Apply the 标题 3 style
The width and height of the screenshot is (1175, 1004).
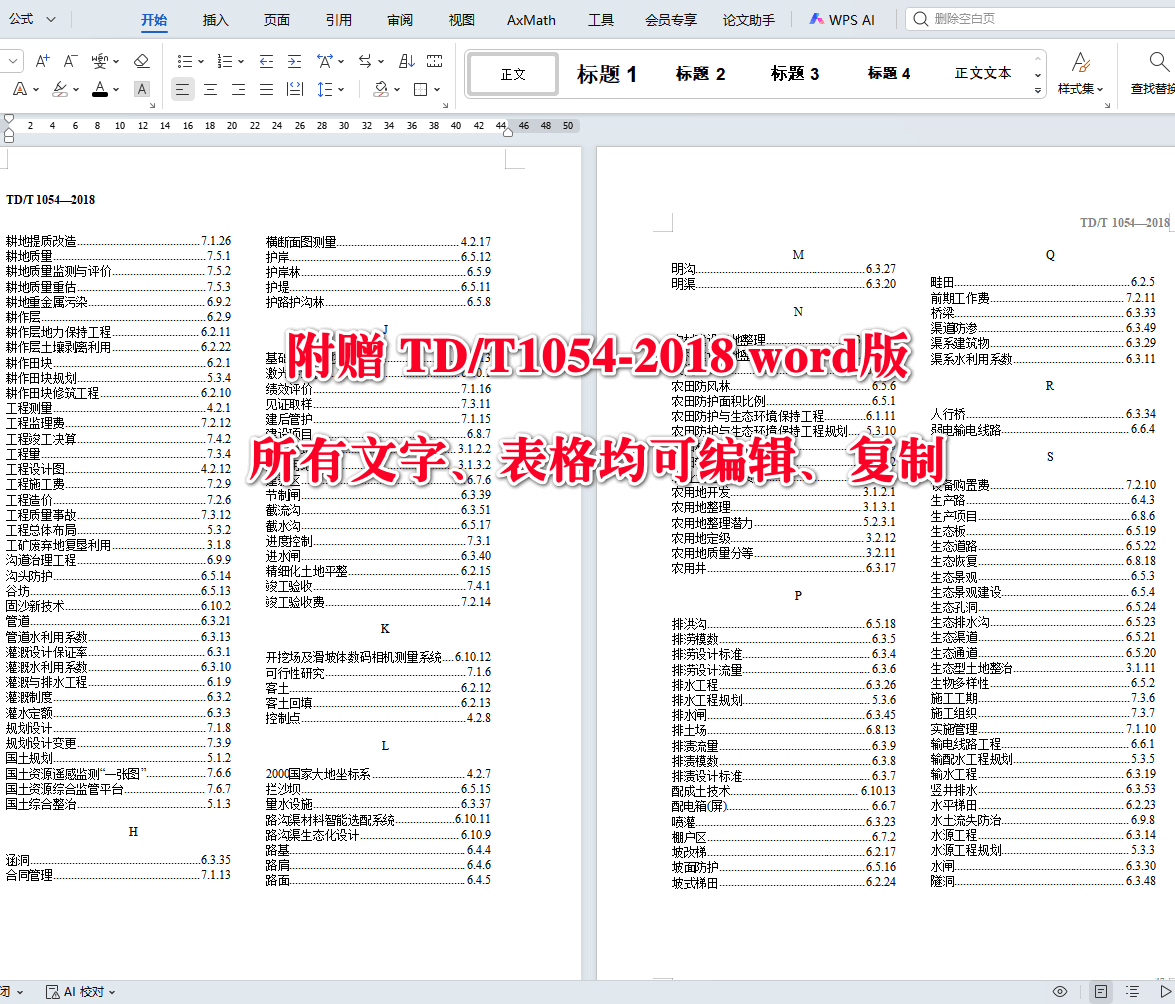click(x=795, y=74)
